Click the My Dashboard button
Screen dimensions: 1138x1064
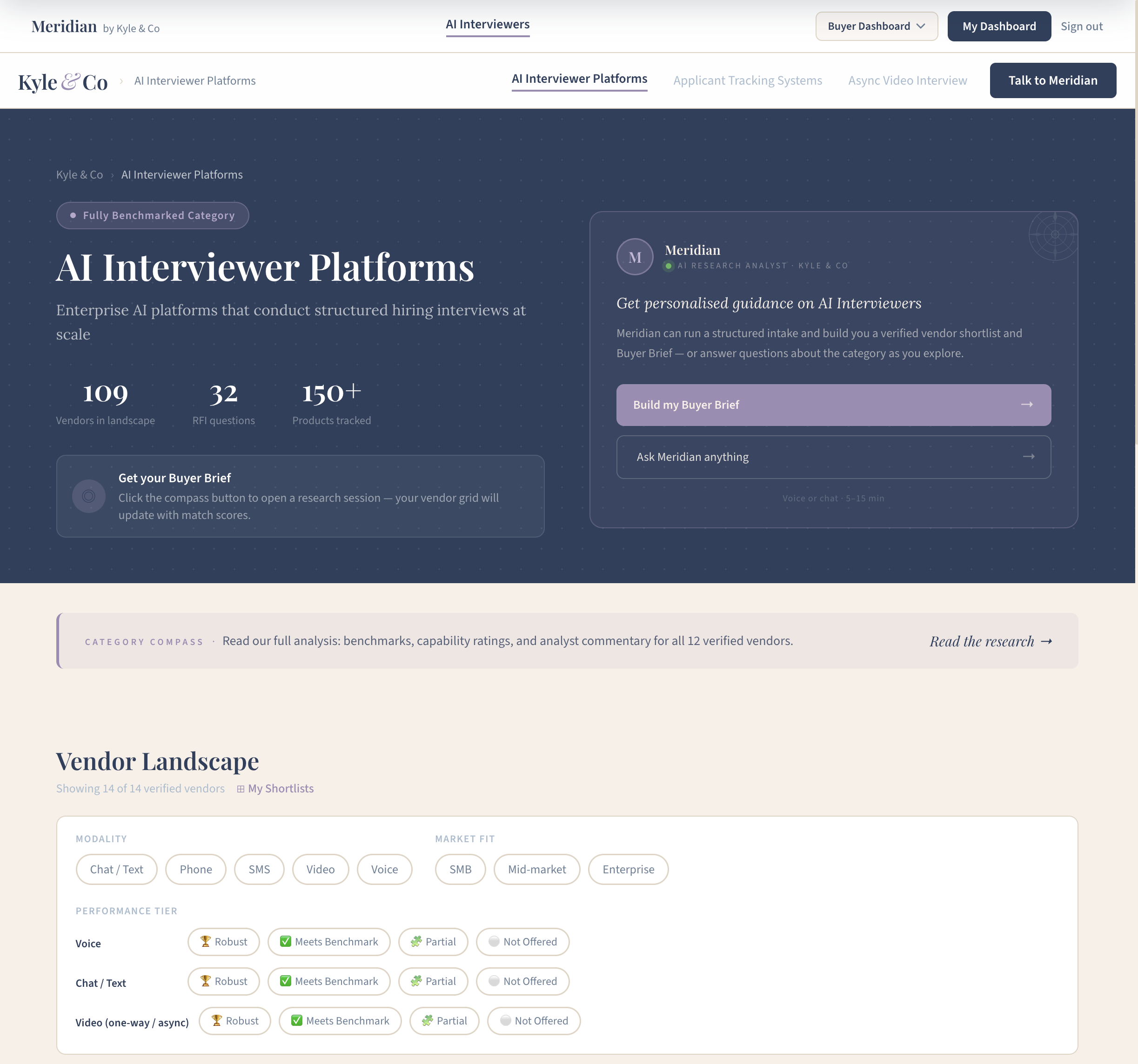pyautogui.click(x=999, y=27)
